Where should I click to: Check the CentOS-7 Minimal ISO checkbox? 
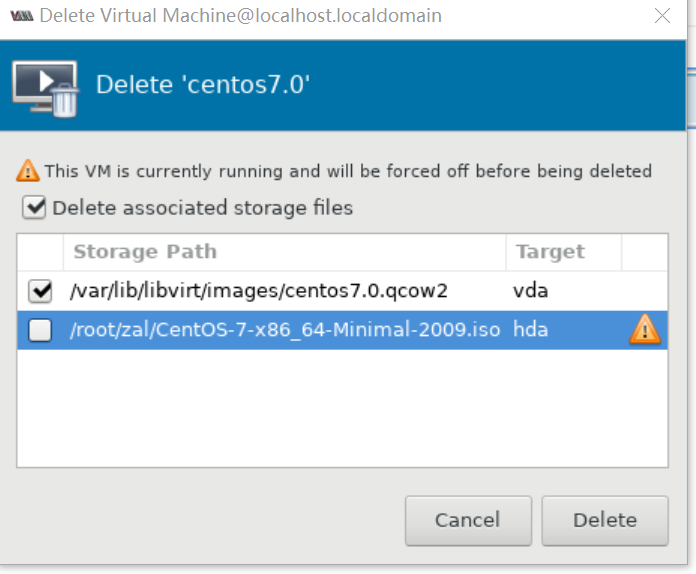(40, 330)
